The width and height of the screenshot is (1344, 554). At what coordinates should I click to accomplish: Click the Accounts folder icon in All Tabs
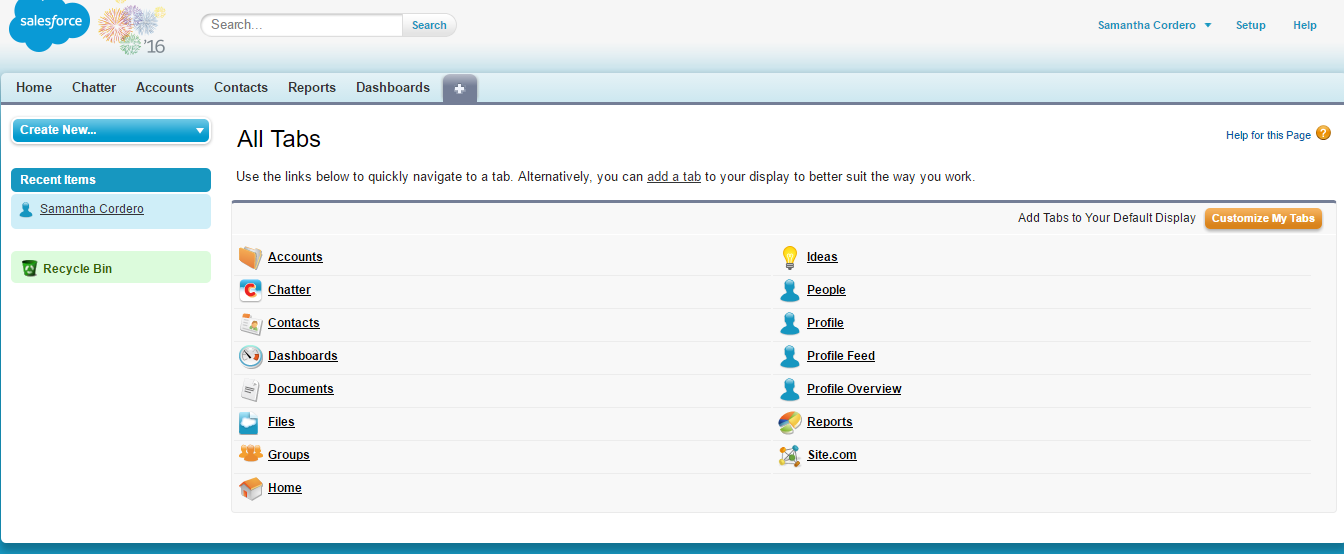coord(250,257)
